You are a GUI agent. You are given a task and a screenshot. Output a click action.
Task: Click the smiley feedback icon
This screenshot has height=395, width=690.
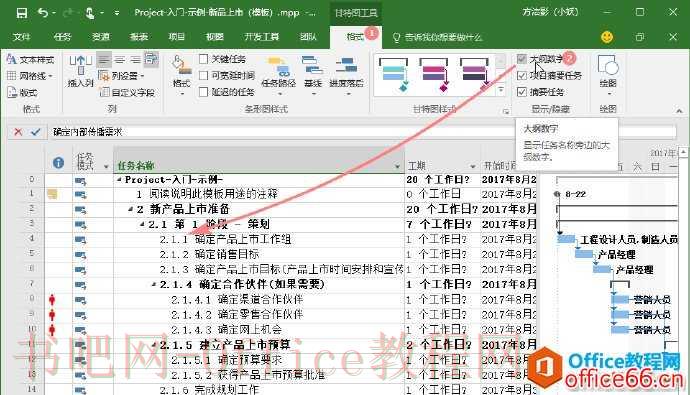(607, 37)
